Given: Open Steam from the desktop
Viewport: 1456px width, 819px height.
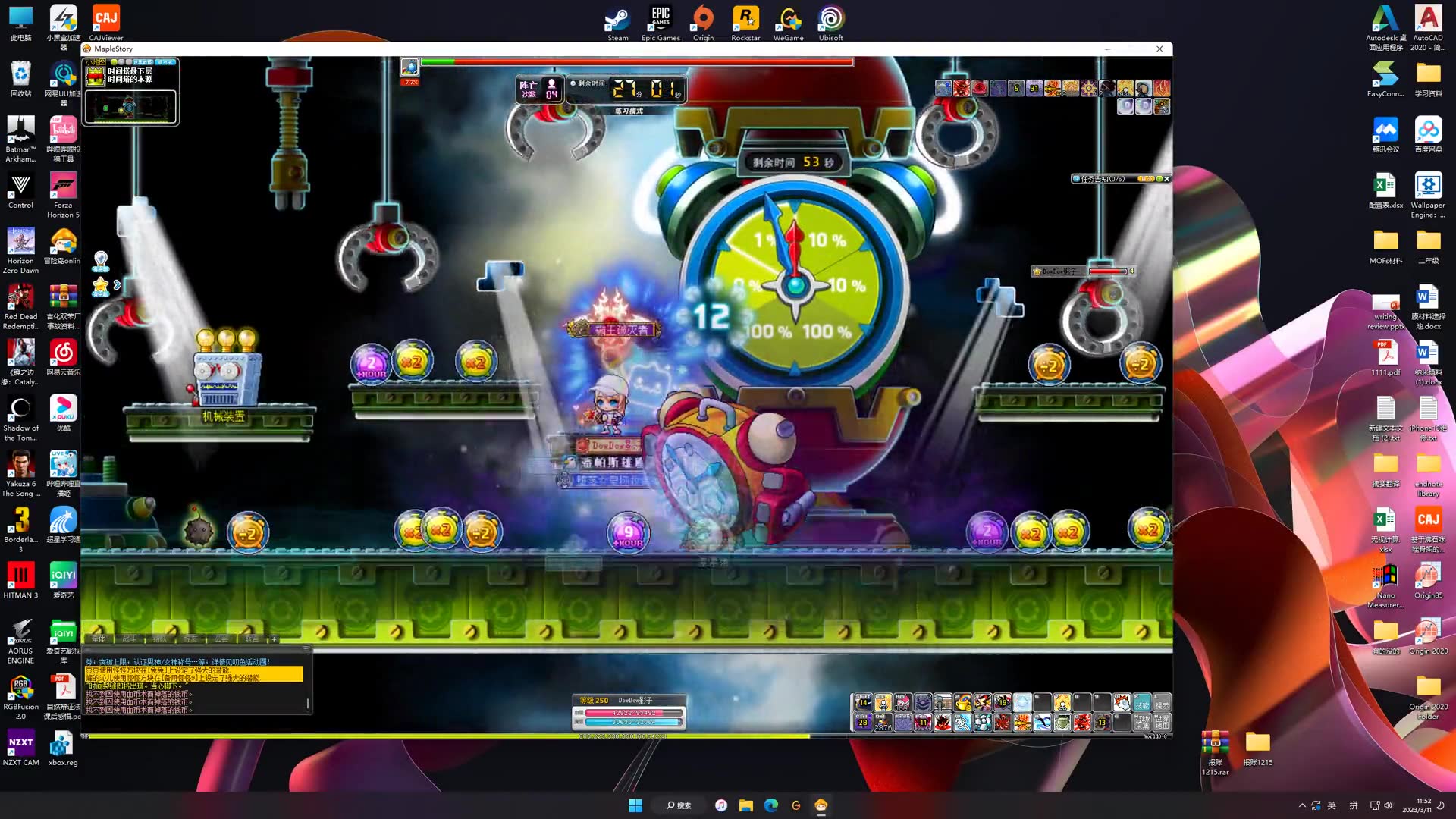Looking at the screenshot, I should point(618,23).
